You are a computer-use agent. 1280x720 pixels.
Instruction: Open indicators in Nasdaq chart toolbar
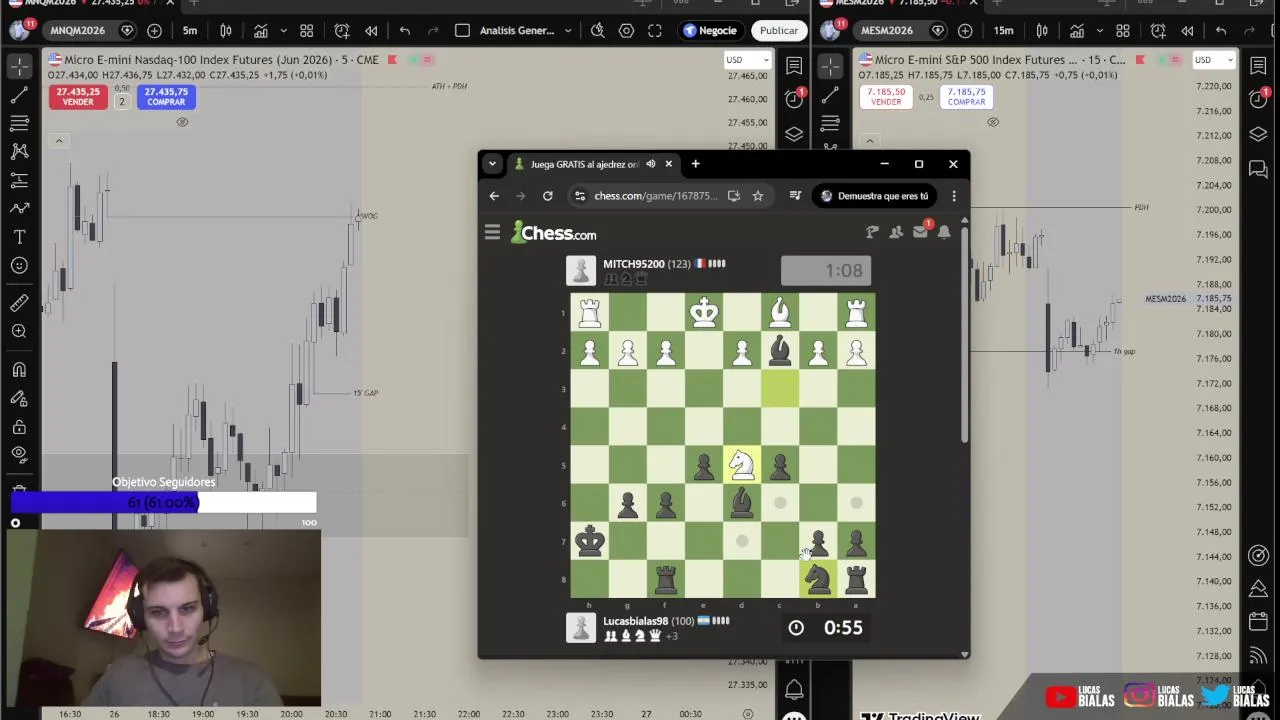(261, 30)
